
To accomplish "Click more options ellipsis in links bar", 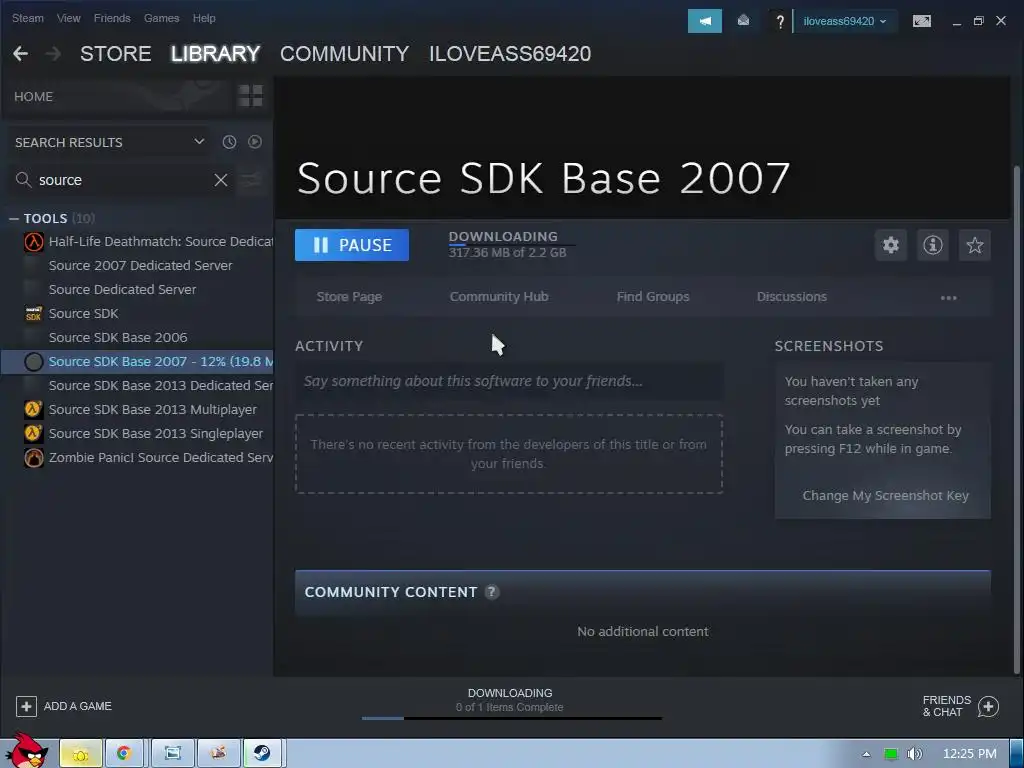I will (948, 298).
